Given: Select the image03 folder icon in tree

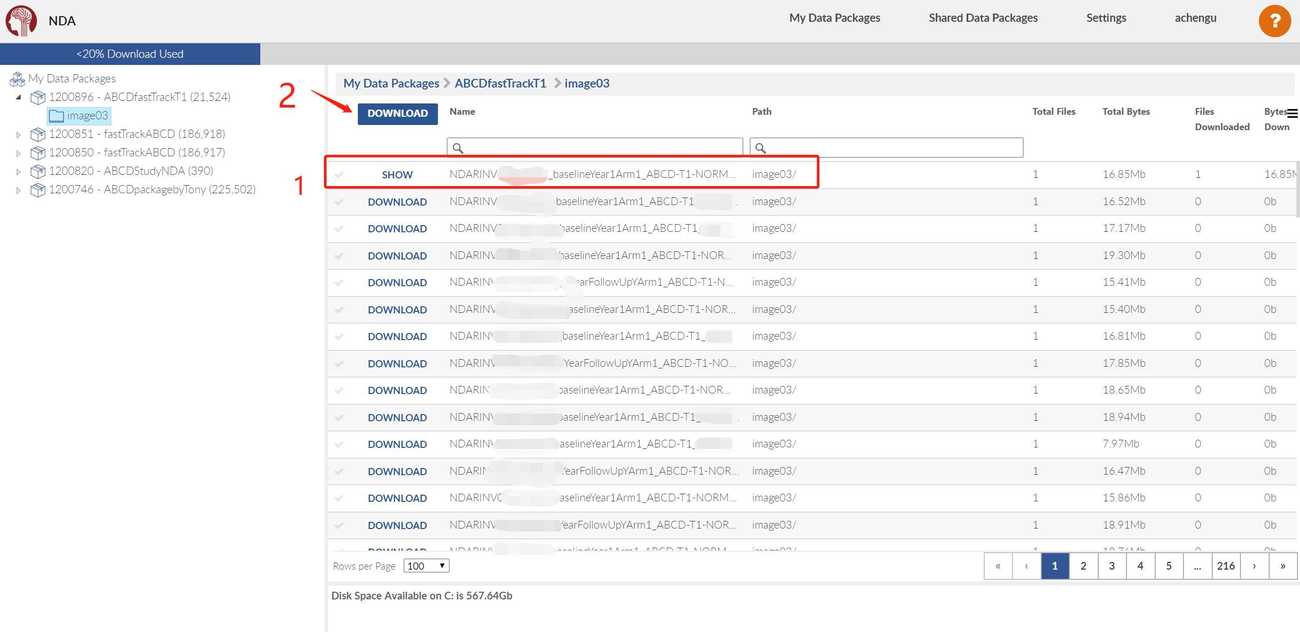Looking at the screenshot, I should (56, 116).
